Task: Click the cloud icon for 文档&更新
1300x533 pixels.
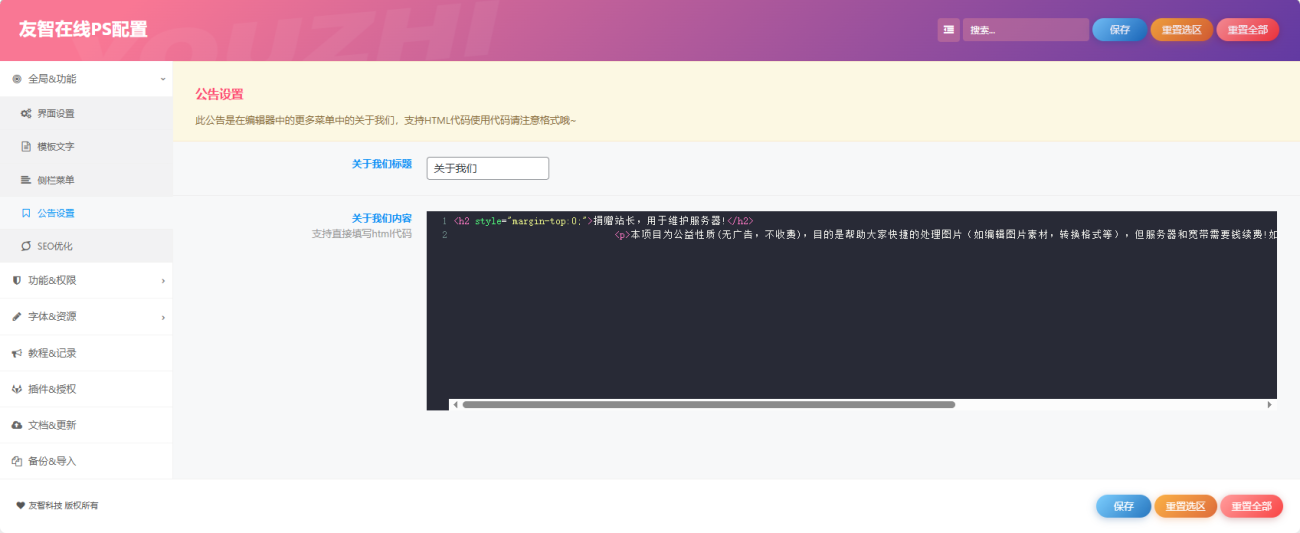Action: 17,425
